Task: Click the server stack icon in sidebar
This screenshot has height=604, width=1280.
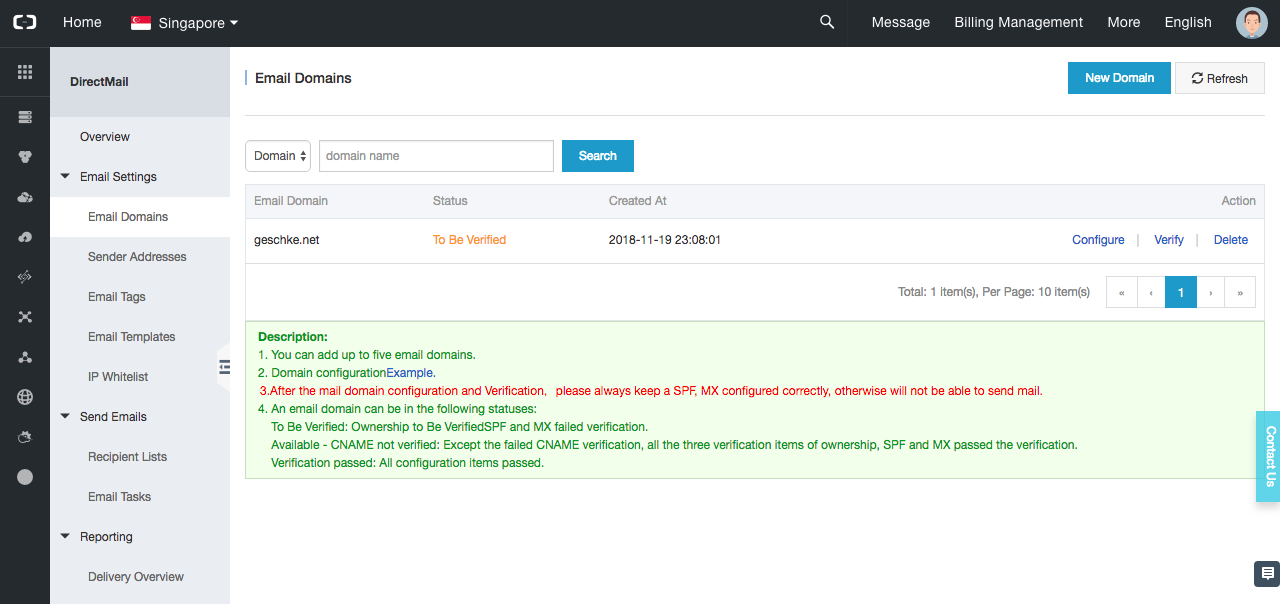Action: point(25,117)
